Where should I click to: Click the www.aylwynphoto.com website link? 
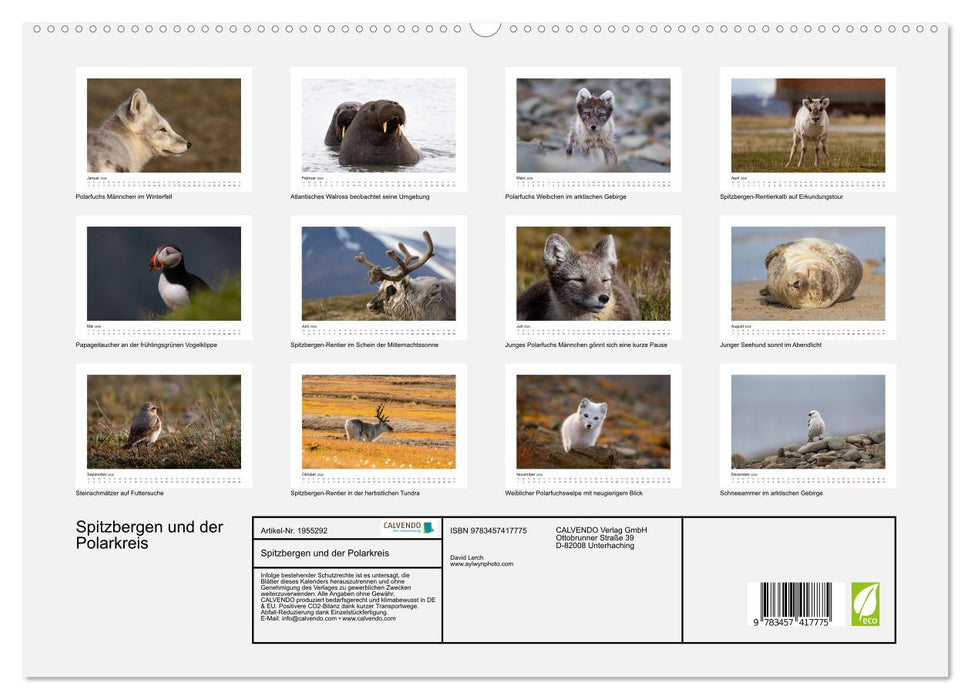482,562
